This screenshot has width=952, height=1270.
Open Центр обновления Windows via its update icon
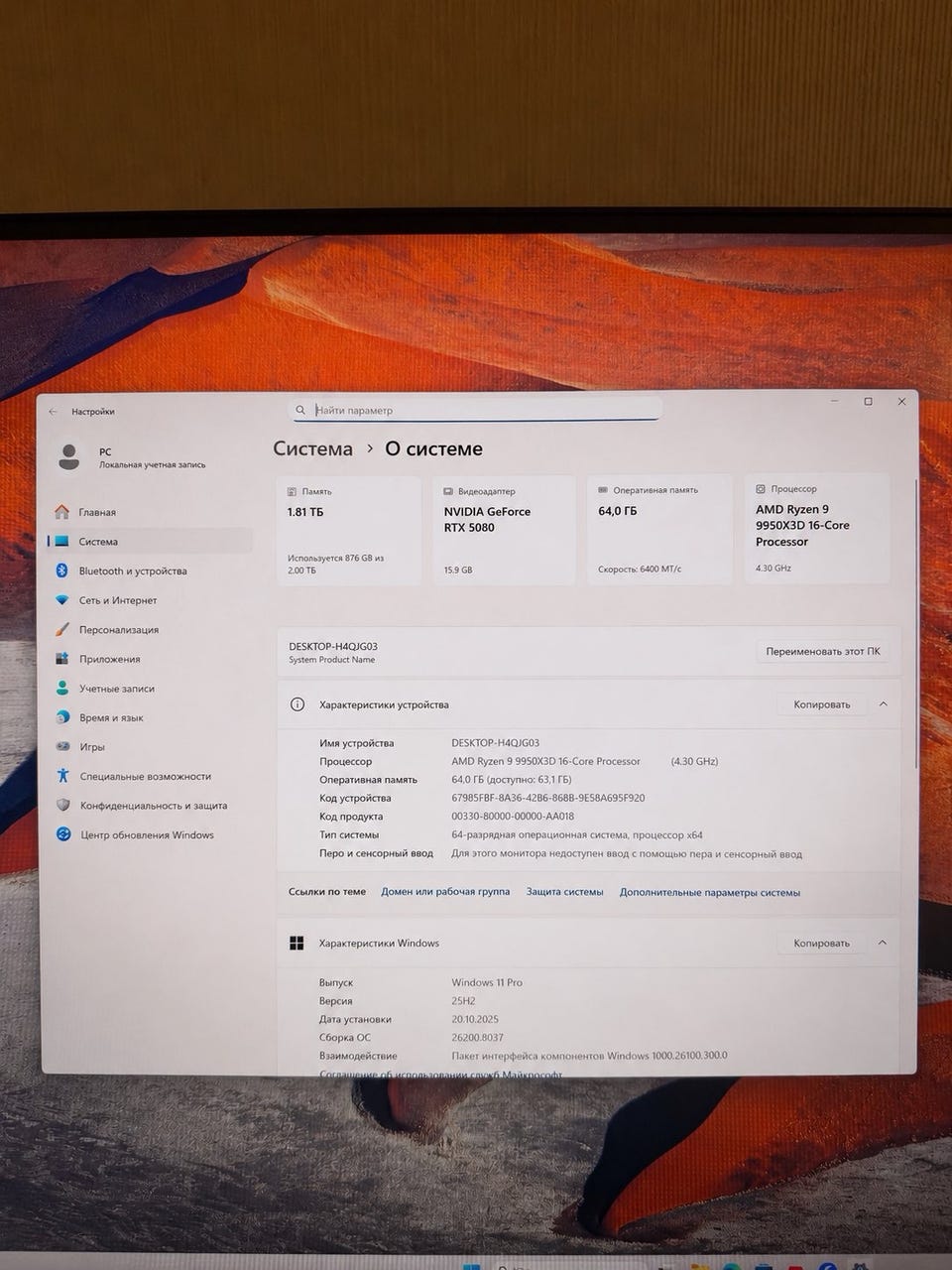62,834
